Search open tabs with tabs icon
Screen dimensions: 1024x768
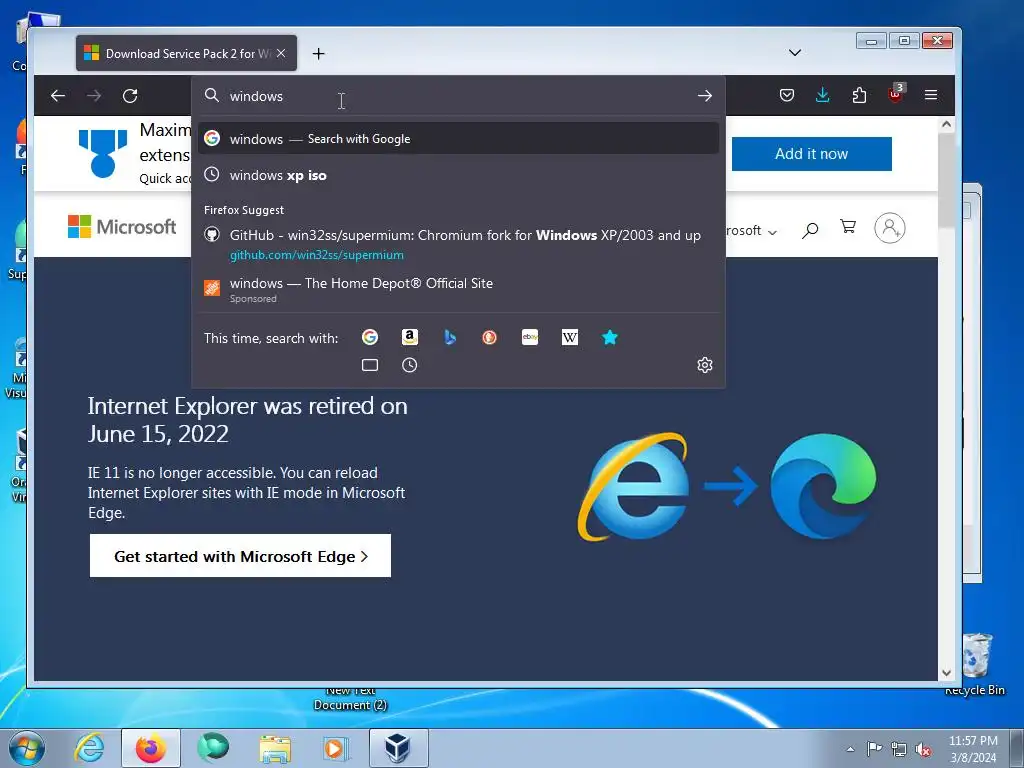coord(370,365)
